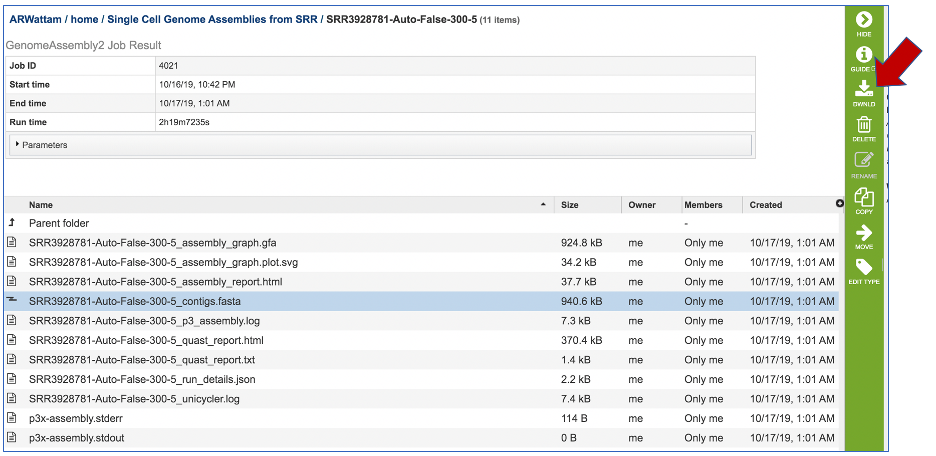This screenshot has width=936, height=456.
Task: Go to home breadcrumb link
Action: 85,20
